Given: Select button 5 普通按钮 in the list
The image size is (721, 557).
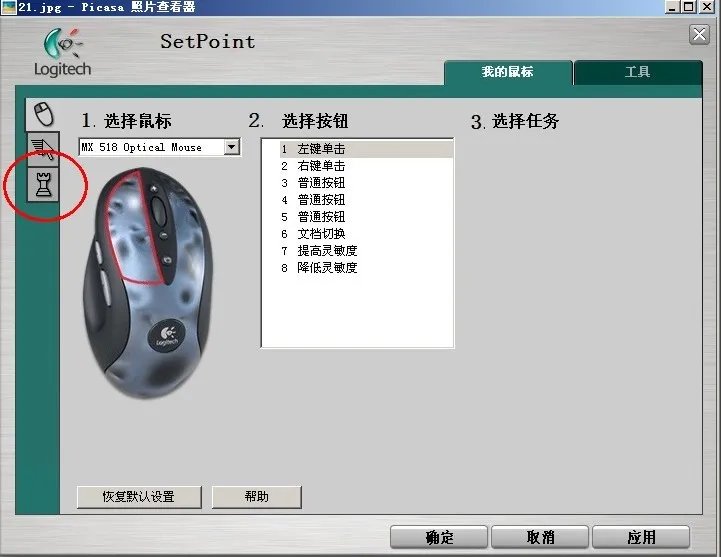Looking at the screenshot, I should [366, 217].
